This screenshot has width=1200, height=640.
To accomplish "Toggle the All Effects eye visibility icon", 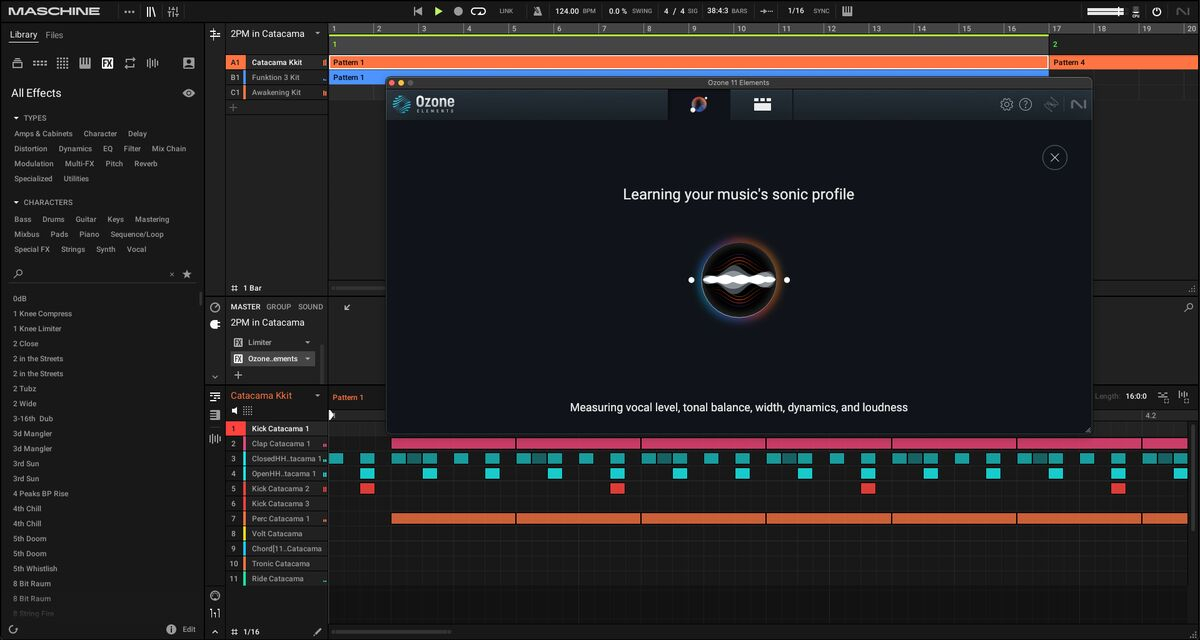I will coord(188,93).
